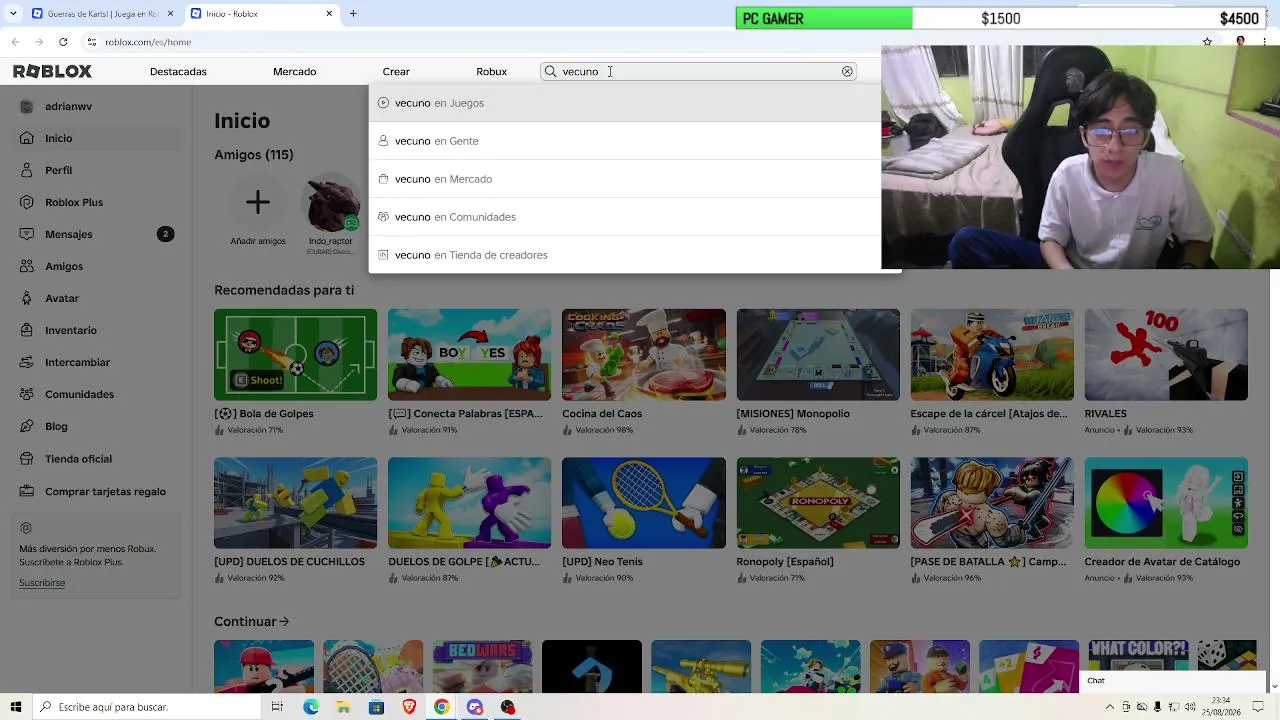Pick 'vecuno en Comunidades' suggestion
This screenshot has width=1280, height=720.
pos(625,217)
